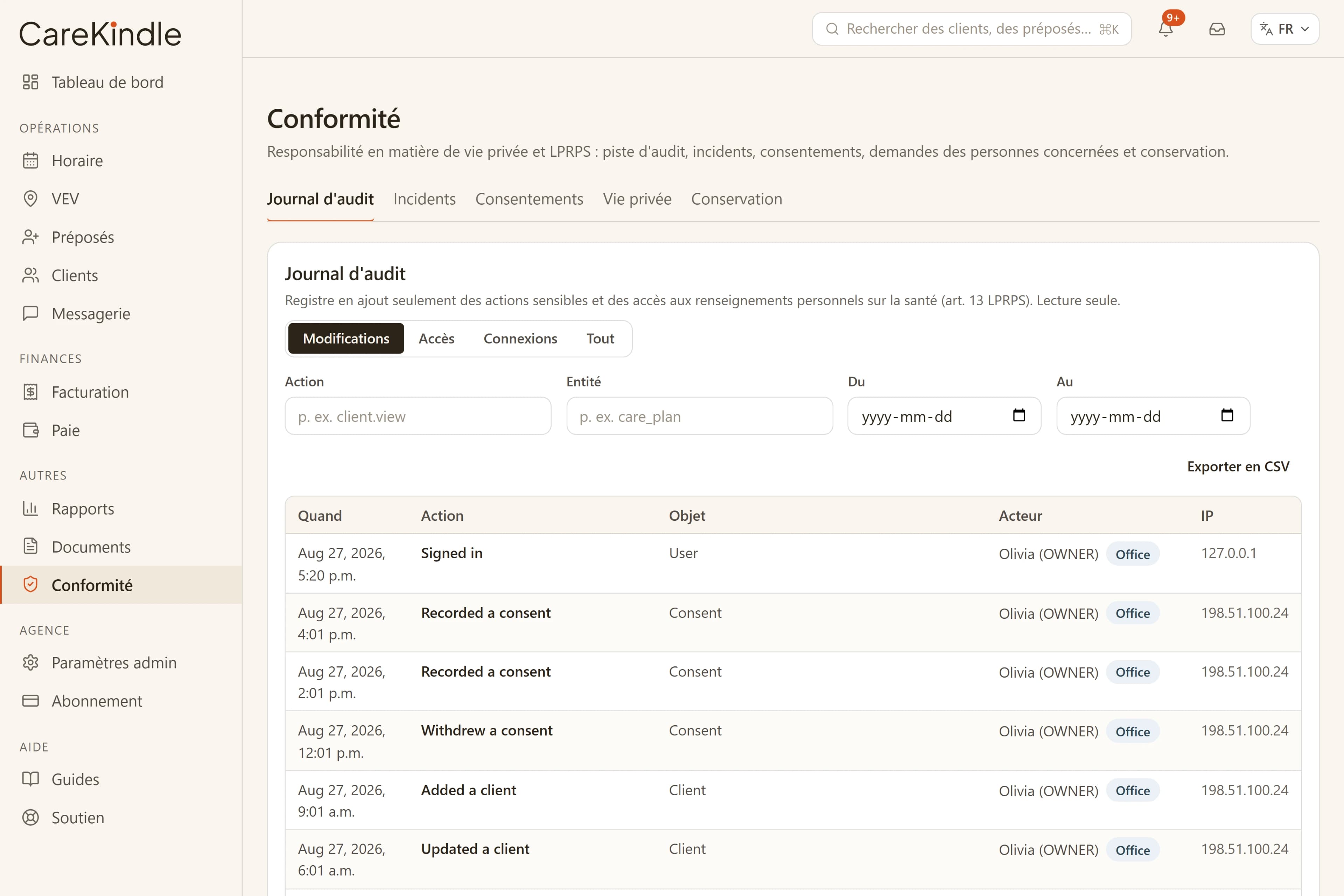The width and height of the screenshot is (1344, 896).
Task: Click the search magnifier icon
Action: (832, 29)
